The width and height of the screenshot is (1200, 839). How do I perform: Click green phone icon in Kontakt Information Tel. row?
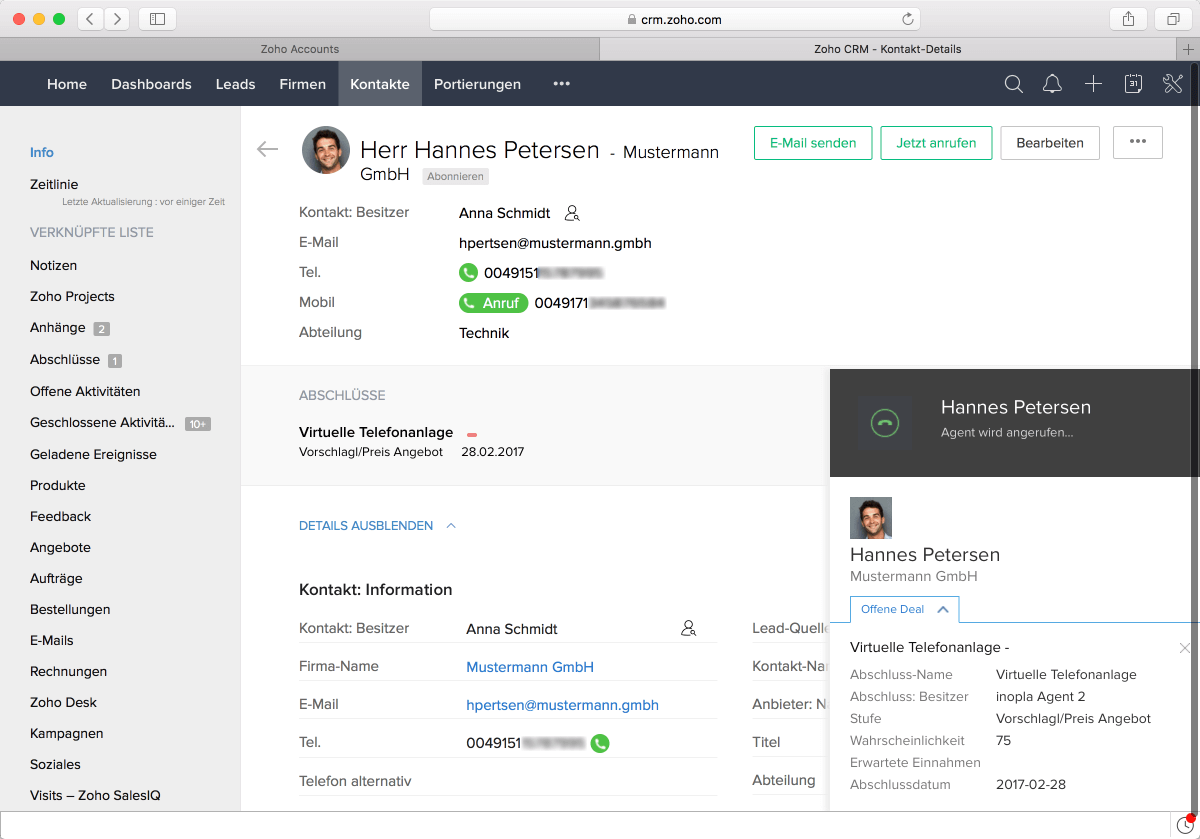599,743
